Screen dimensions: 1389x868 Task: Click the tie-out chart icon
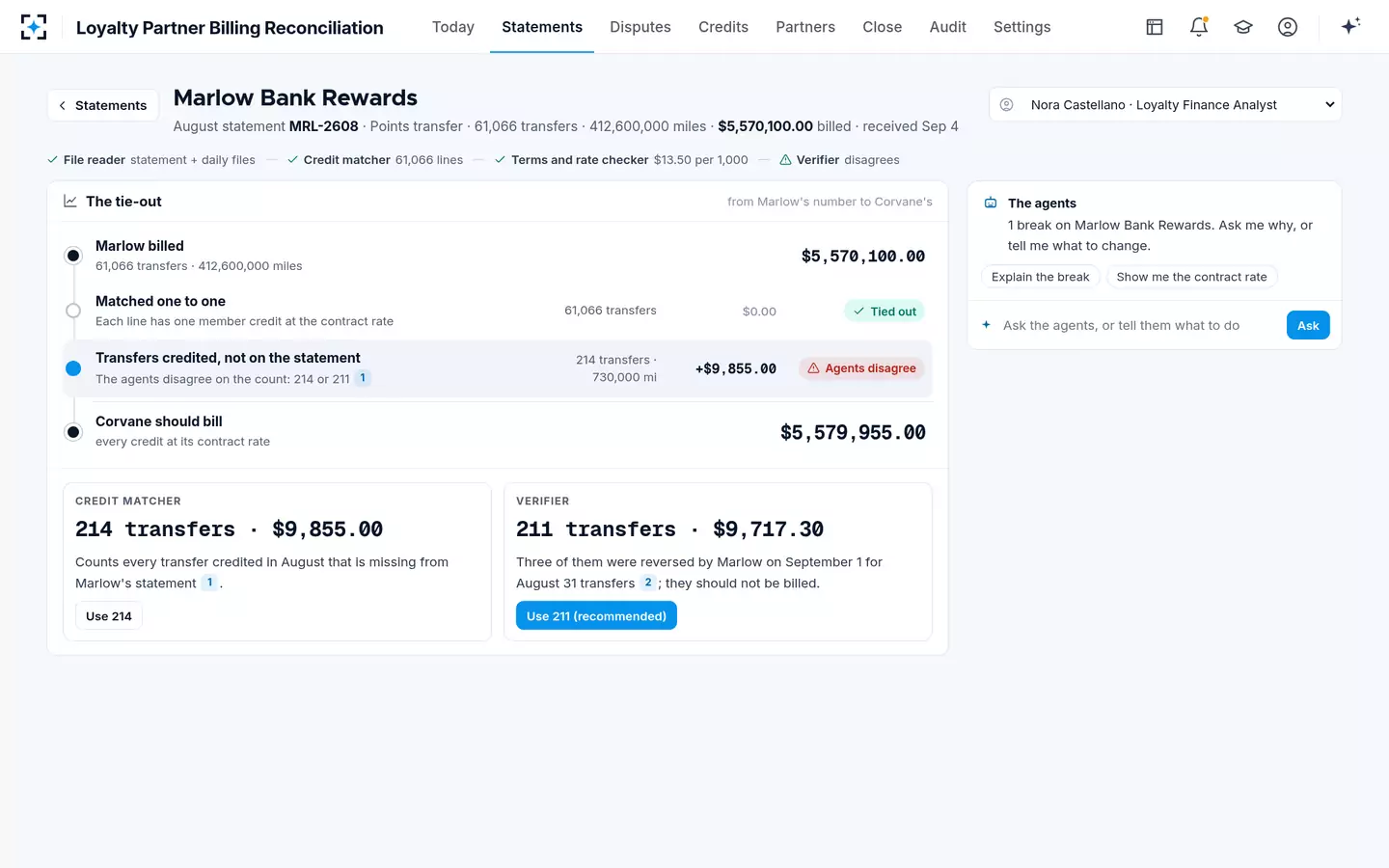70,202
